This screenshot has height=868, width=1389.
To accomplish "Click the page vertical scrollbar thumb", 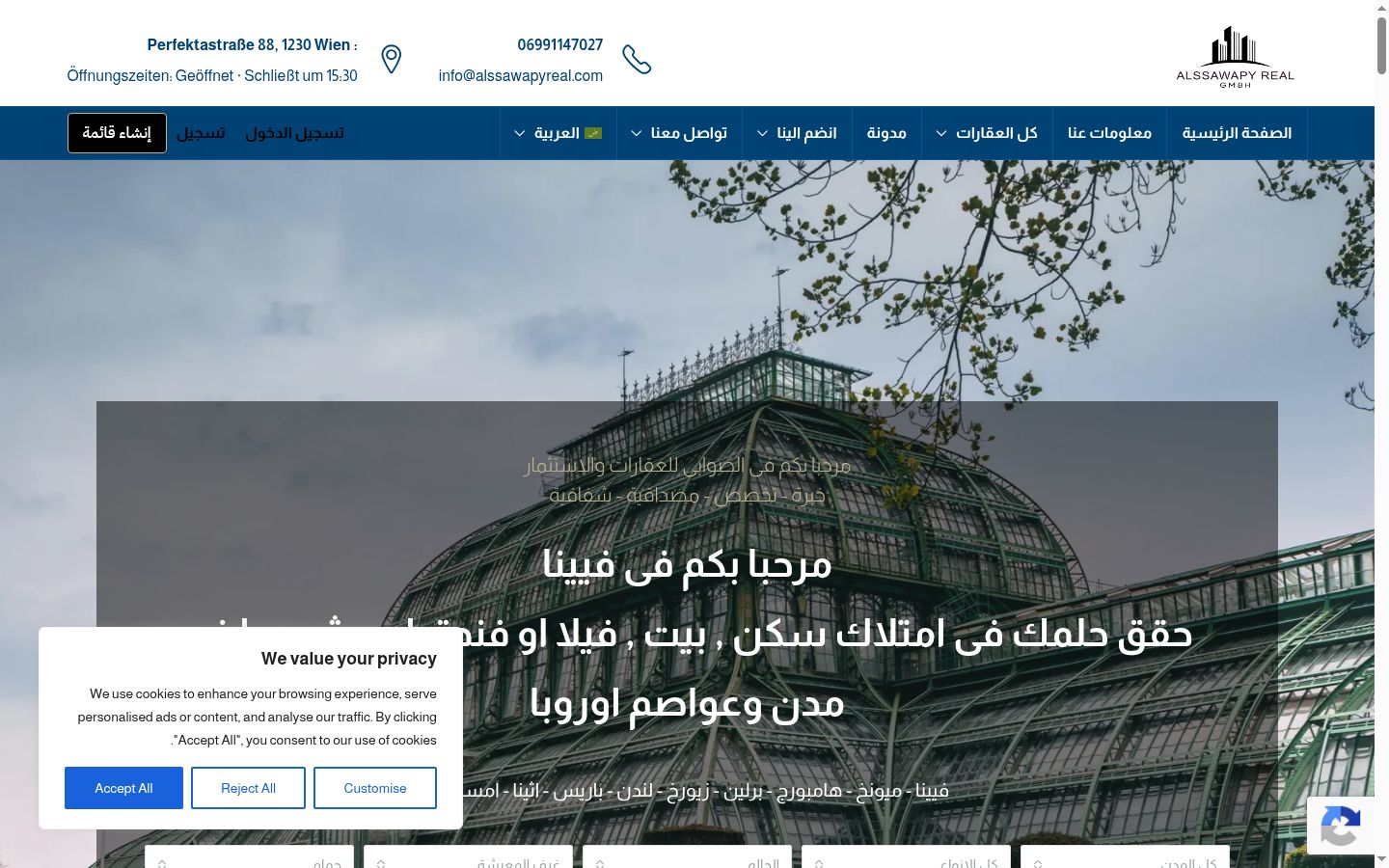I will tap(1381, 43).
